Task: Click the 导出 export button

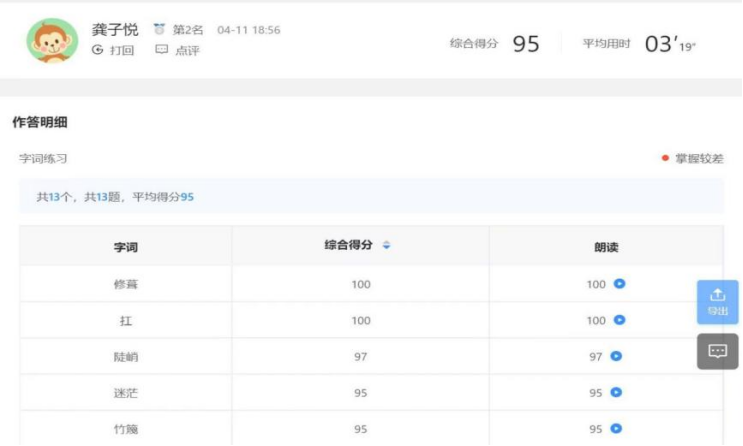Action: coord(717,301)
